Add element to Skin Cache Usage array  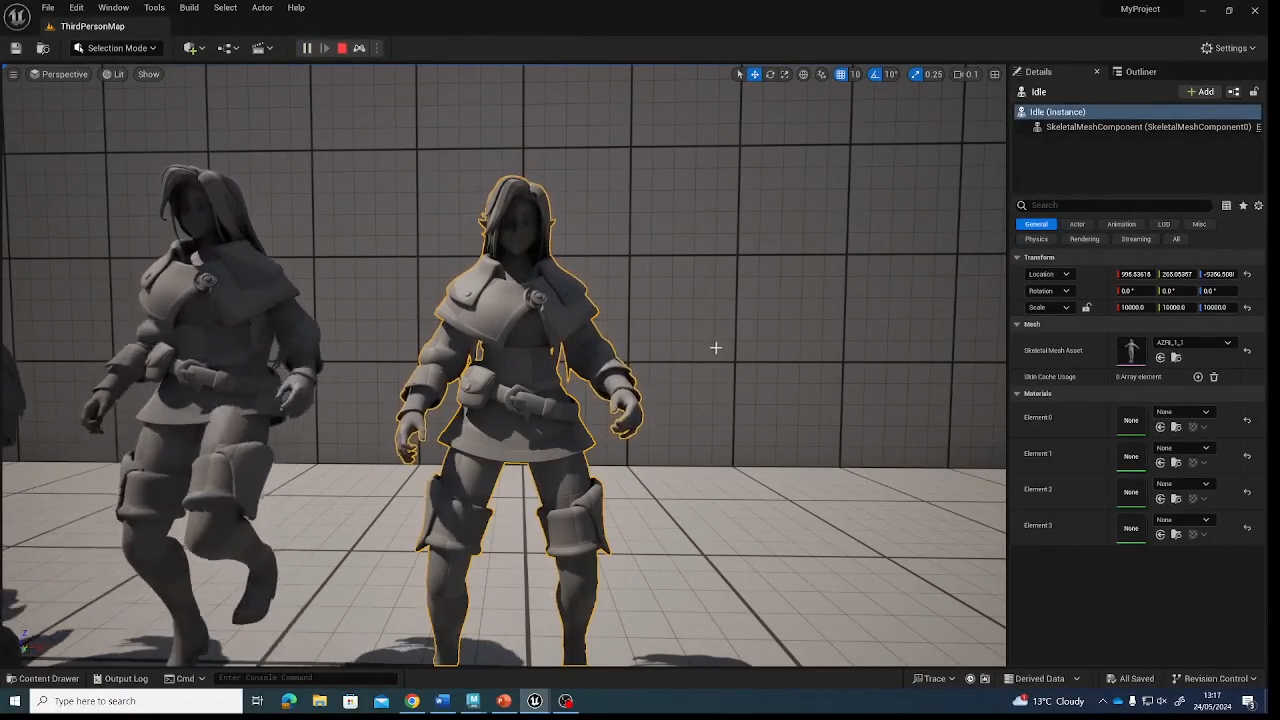click(1198, 377)
